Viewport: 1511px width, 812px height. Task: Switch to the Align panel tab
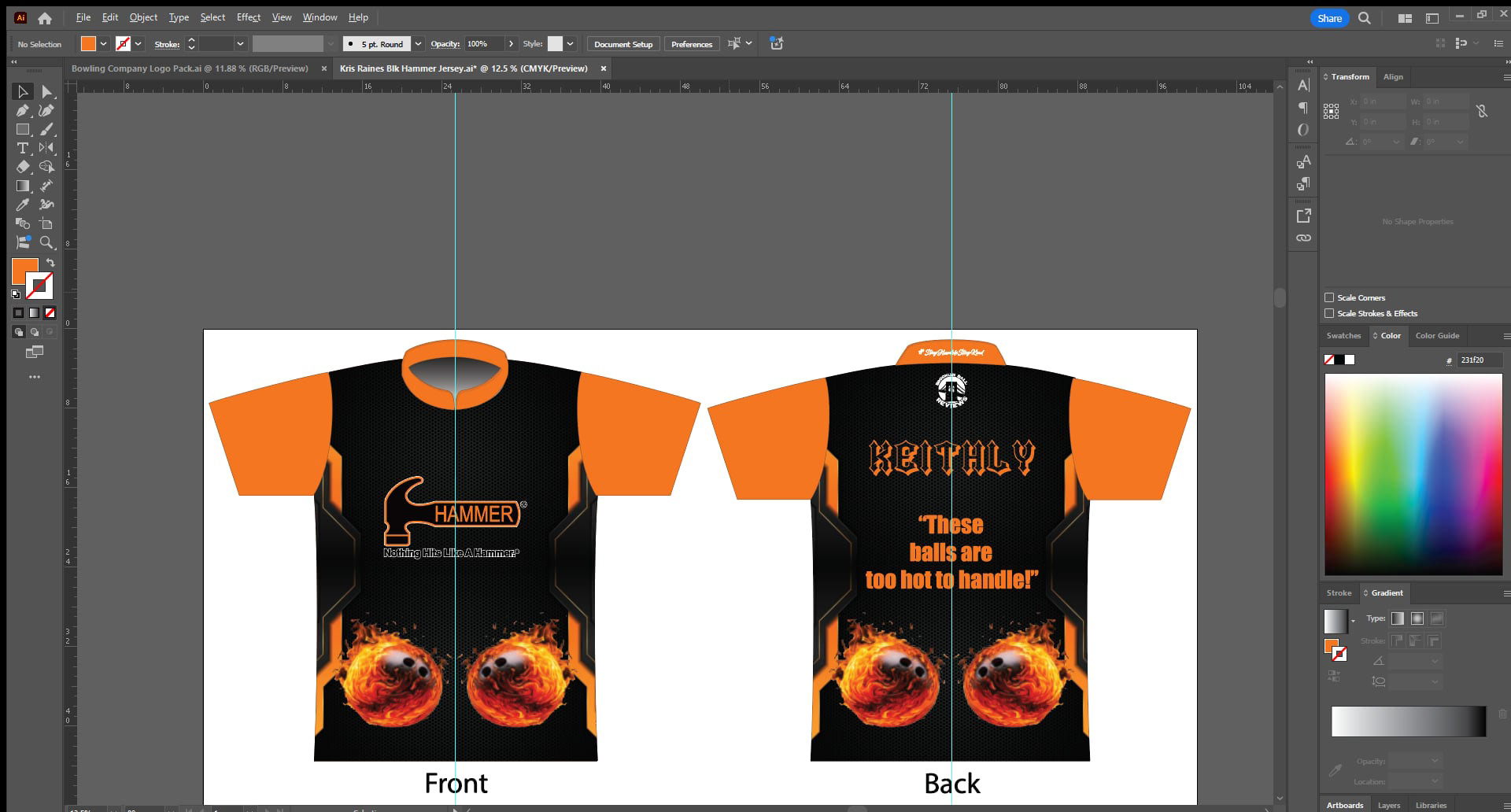(x=1393, y=77)
